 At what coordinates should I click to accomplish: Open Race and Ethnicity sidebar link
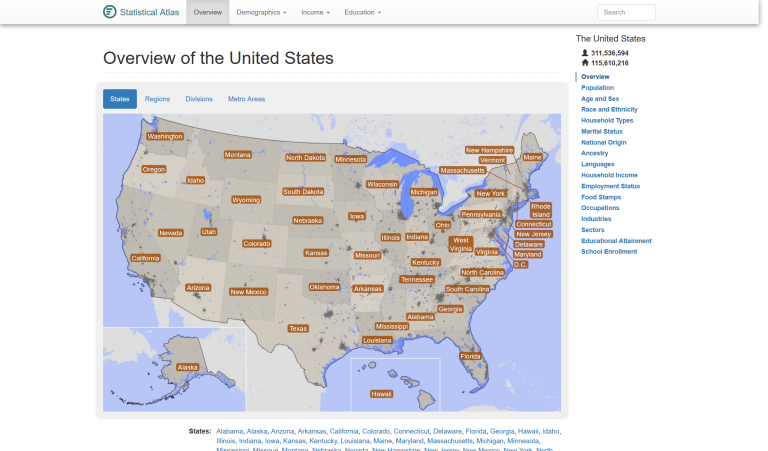tap(609, 109)
